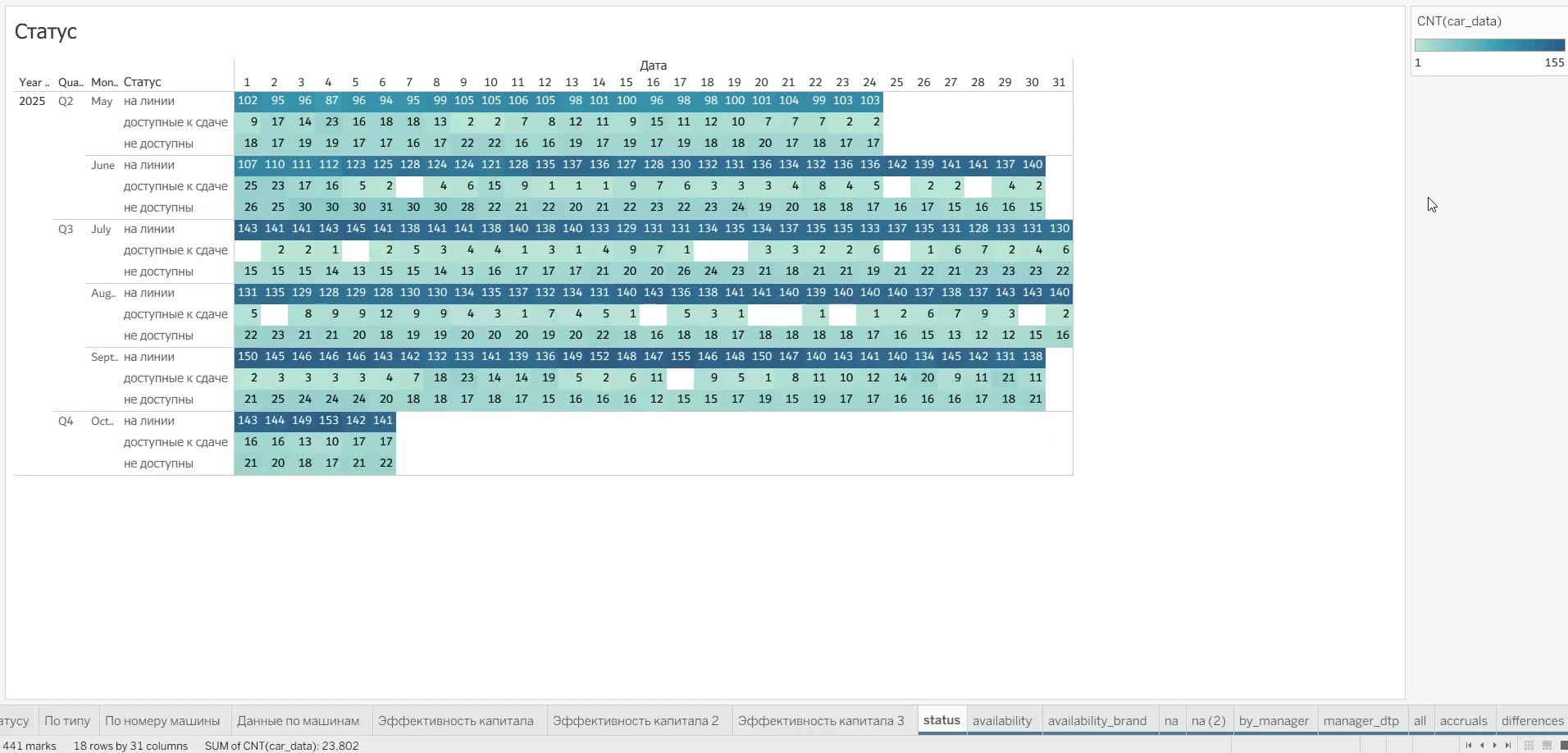The image size is (1568, 753).
Task: Go to previous sheet tab arrow
Action: (x=1482, y=745)
